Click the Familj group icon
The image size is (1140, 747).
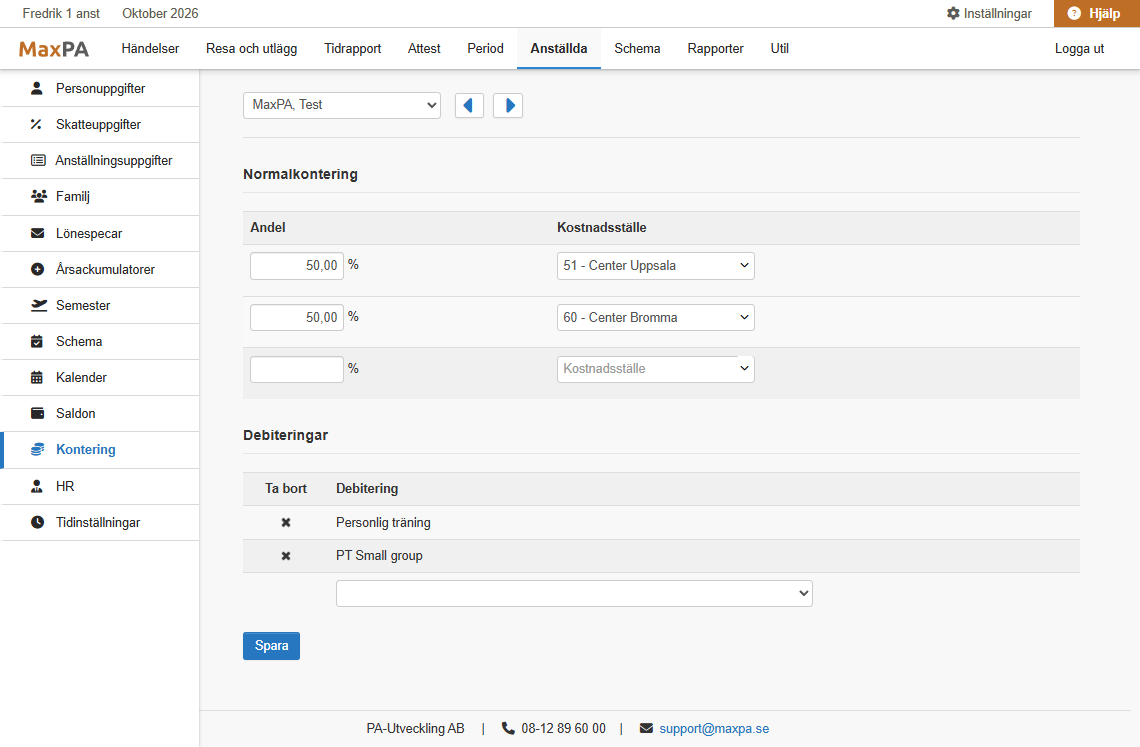39,196
